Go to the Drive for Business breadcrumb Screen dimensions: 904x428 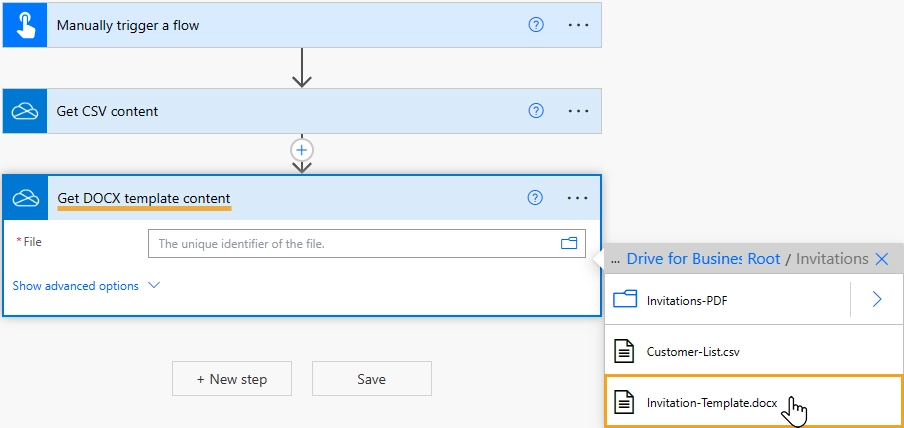(684, 258)
